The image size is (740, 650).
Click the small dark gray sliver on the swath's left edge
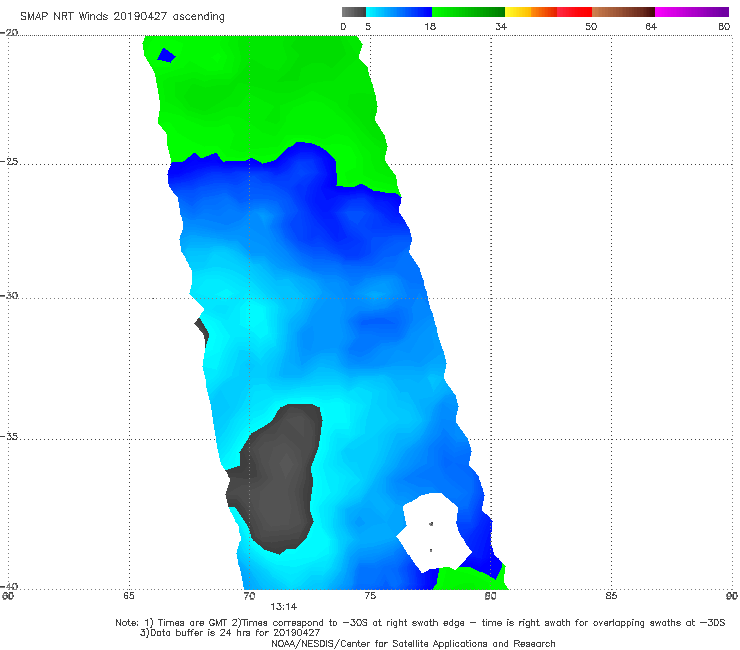point(202,332)
